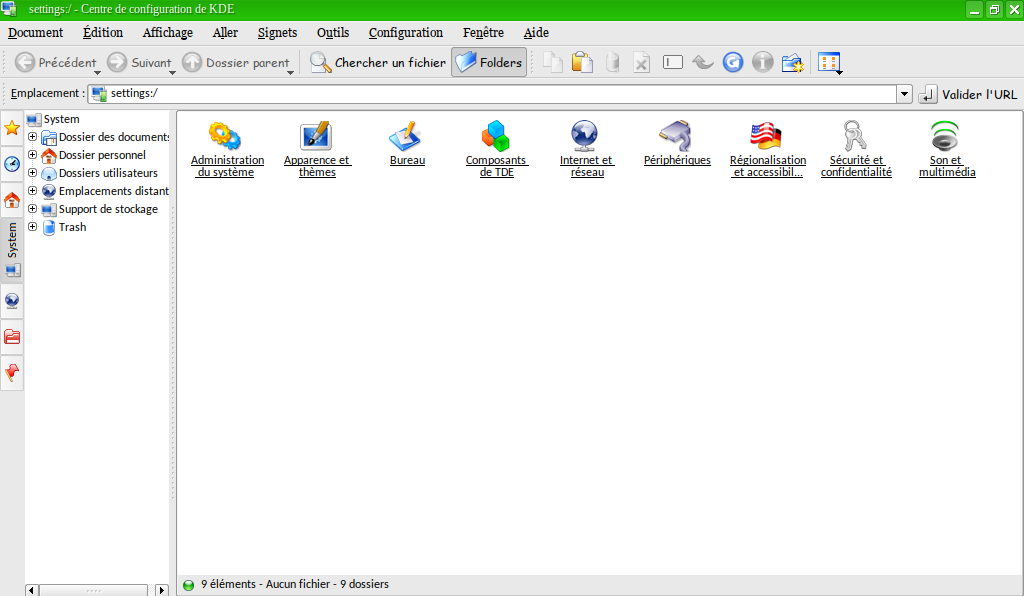The image size is (1024, 596).
Task: Open the Outils menu
Action: point(333,33)
